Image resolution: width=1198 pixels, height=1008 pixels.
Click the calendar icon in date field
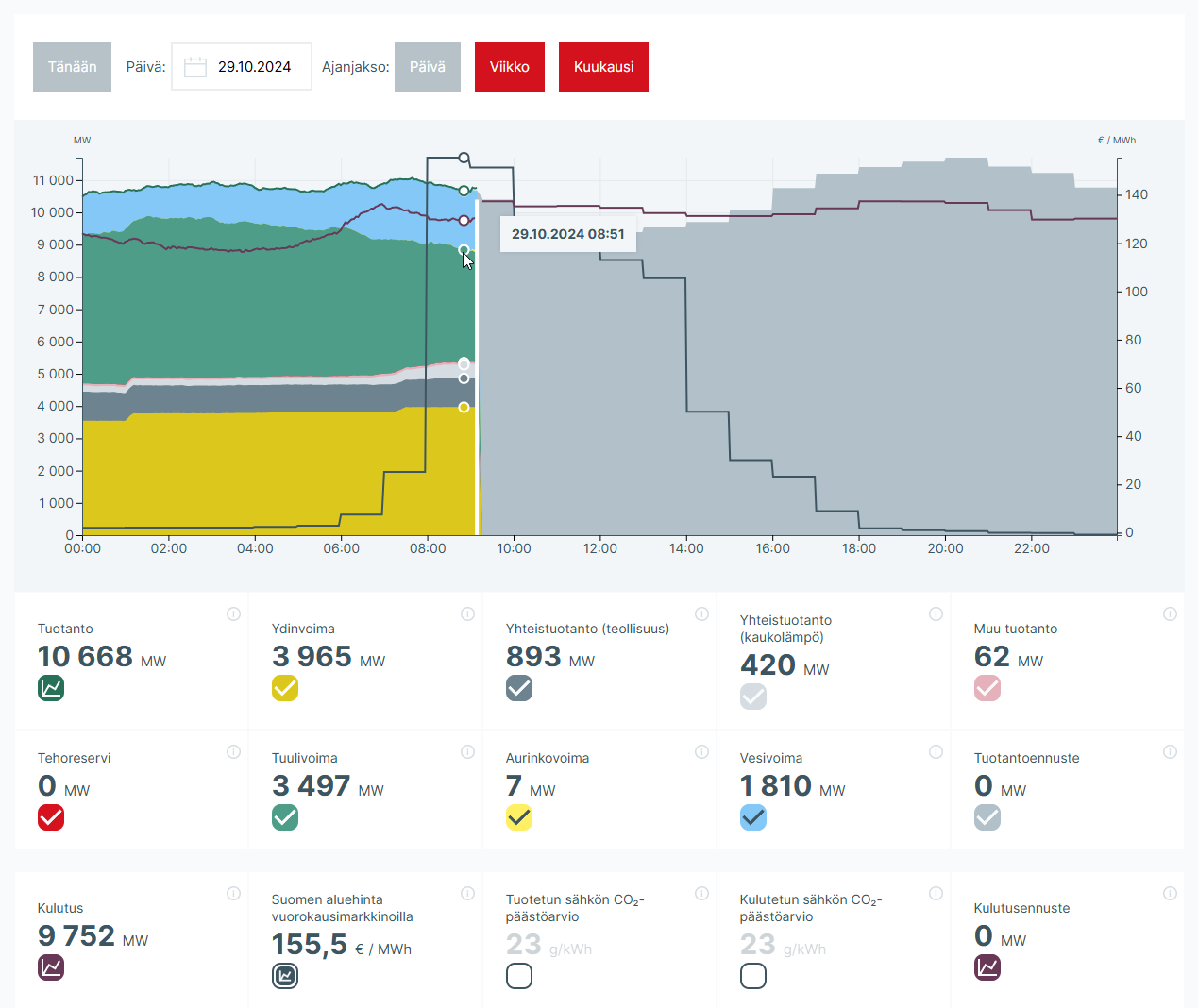[x=195, y=67]
